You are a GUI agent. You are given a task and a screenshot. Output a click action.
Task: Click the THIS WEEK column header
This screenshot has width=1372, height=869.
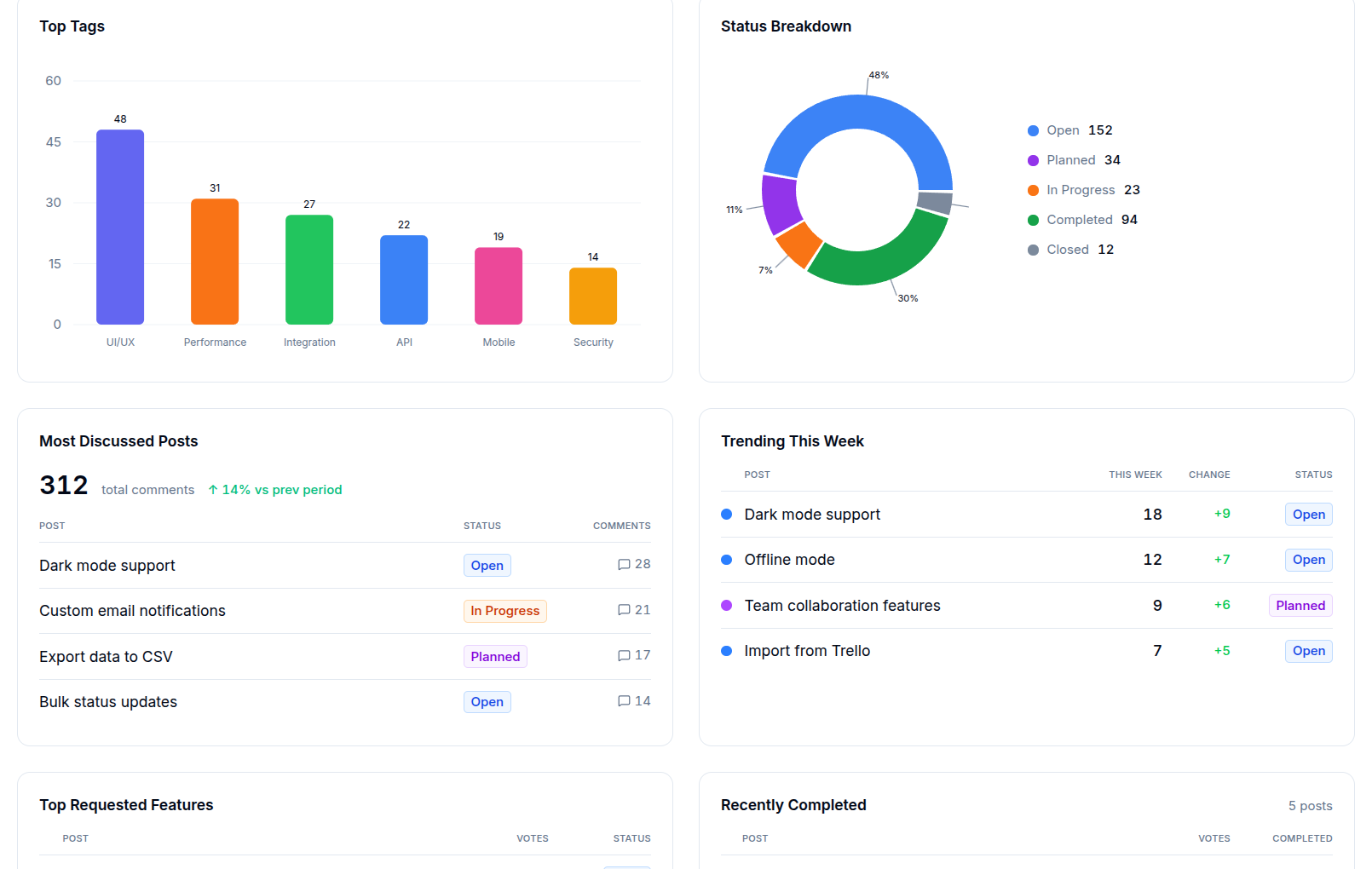coord(1135,475)
